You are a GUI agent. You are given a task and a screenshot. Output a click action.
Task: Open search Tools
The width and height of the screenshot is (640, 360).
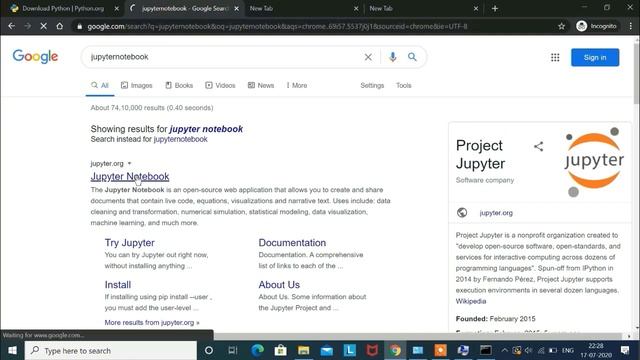(404, 85)
